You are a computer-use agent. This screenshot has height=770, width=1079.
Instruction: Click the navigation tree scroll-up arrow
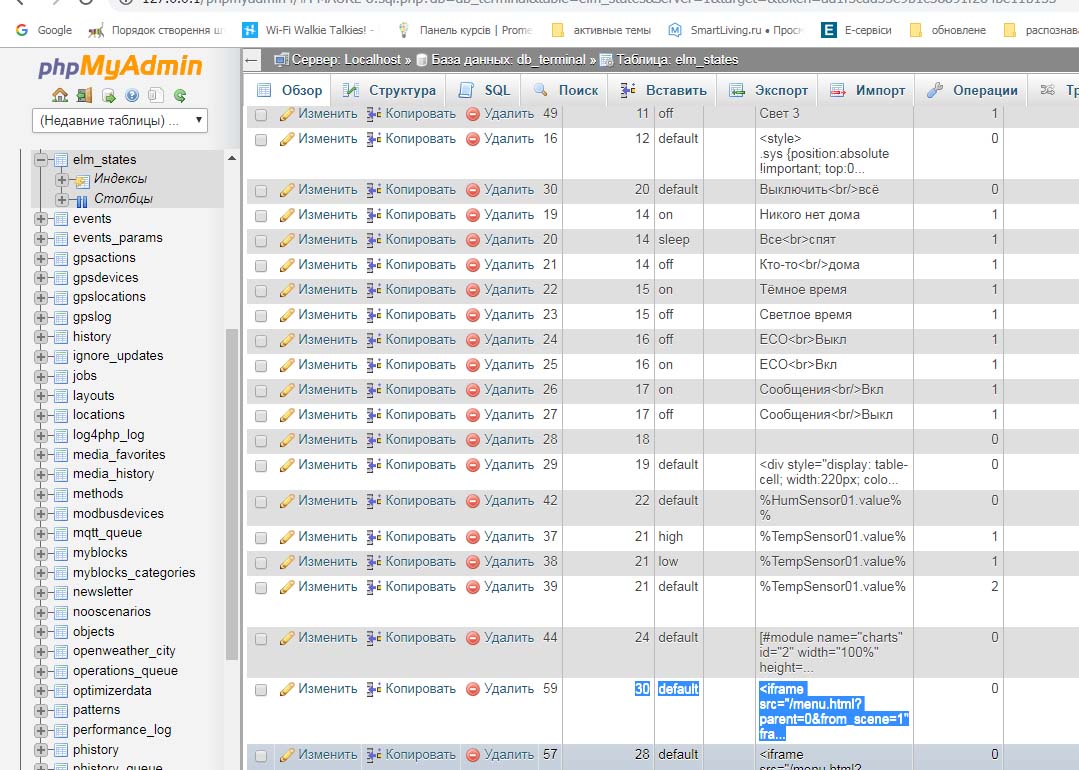tap(232, 159)
